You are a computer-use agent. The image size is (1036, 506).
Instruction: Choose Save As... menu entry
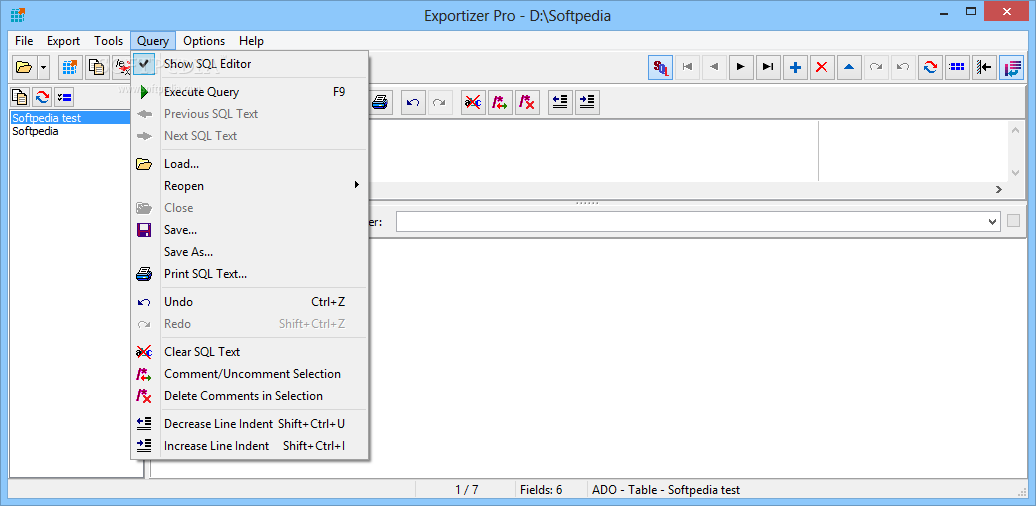click(x=249, y=252)
